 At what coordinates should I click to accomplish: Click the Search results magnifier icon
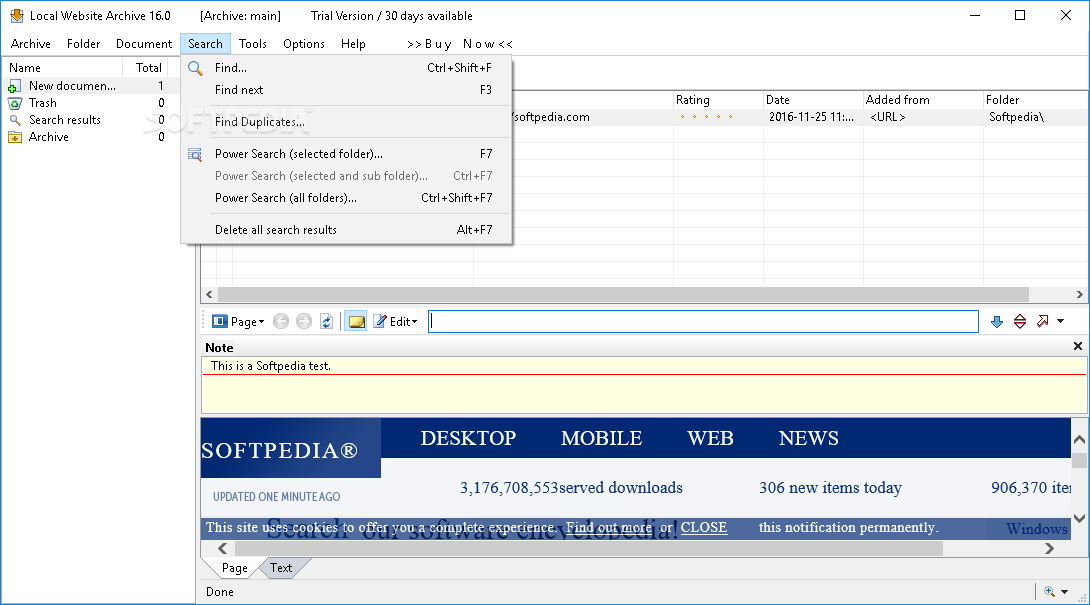(x=15, y=120)
